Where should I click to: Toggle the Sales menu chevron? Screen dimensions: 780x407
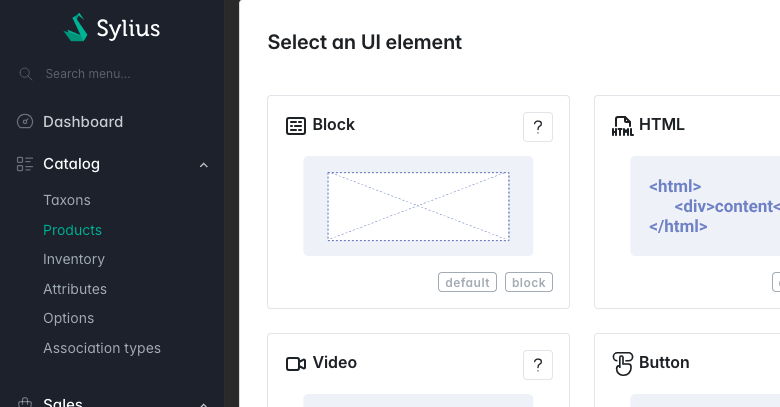[x=204, y=402]
